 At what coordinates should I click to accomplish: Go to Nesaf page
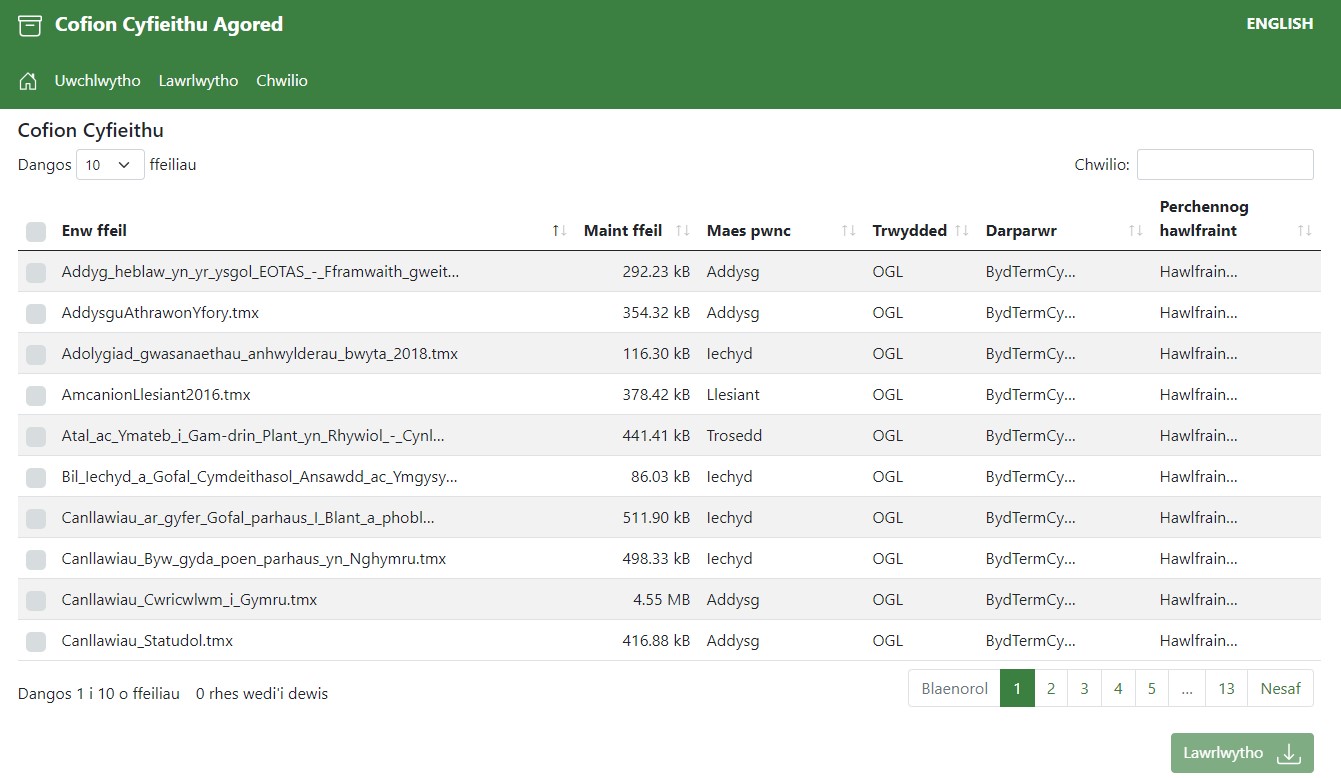pyautogui.click(x=1281, y=688)
